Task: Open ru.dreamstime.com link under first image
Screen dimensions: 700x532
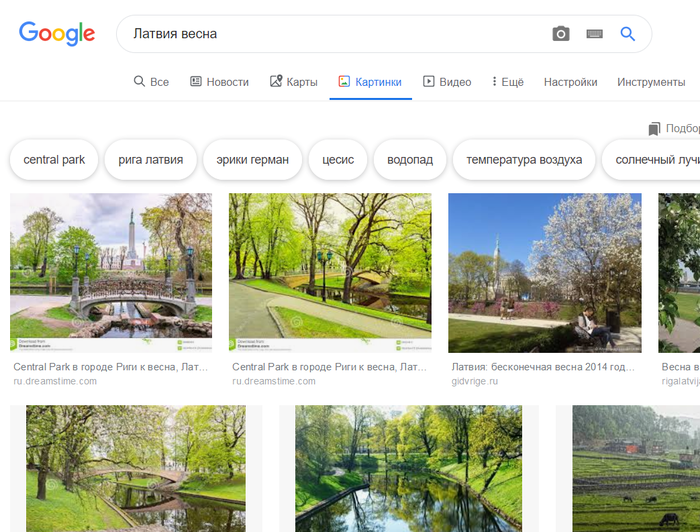Action: coord(55,382)
